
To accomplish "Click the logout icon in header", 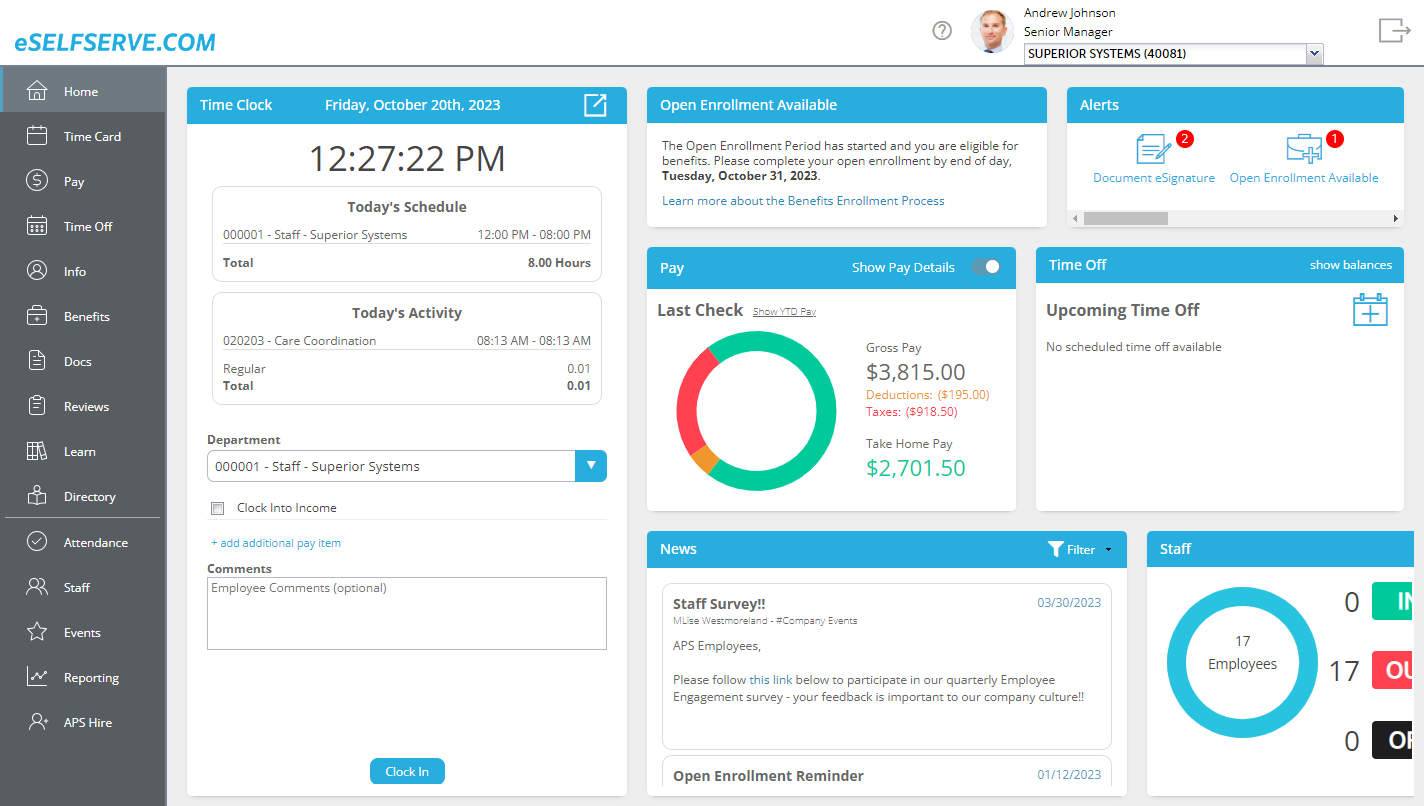I will tap(1393, 31).
